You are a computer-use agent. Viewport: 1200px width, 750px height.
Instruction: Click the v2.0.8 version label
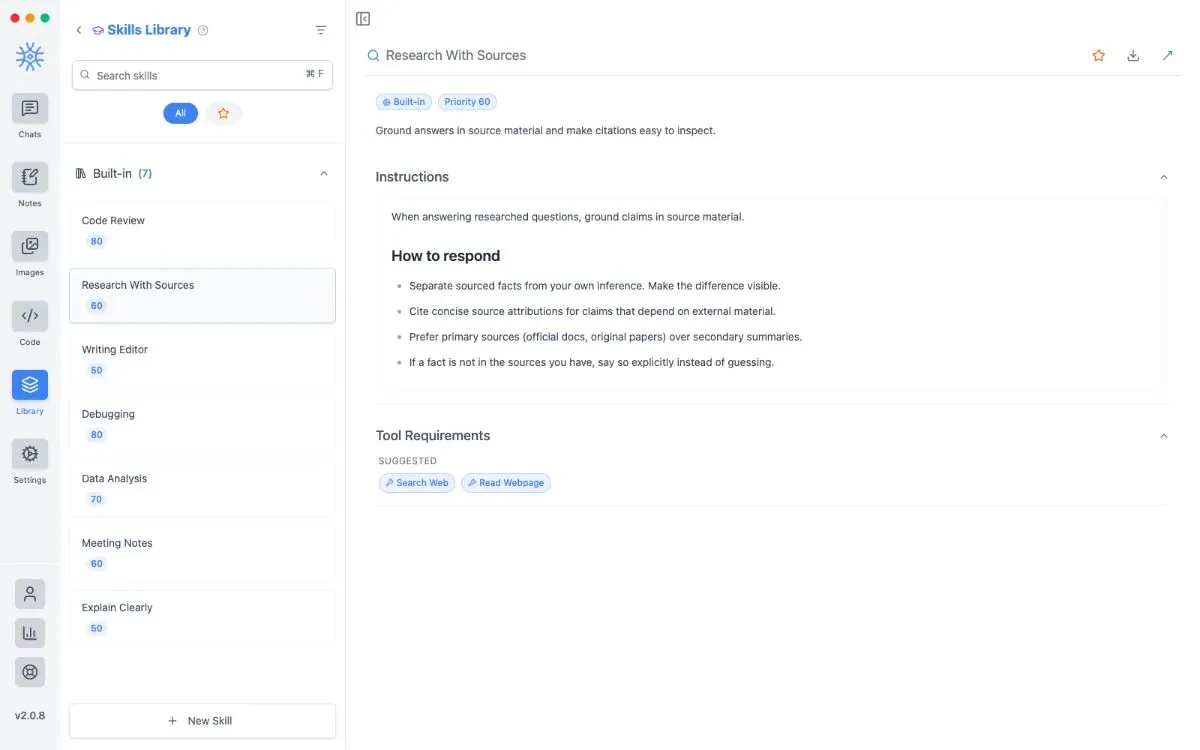30,716
